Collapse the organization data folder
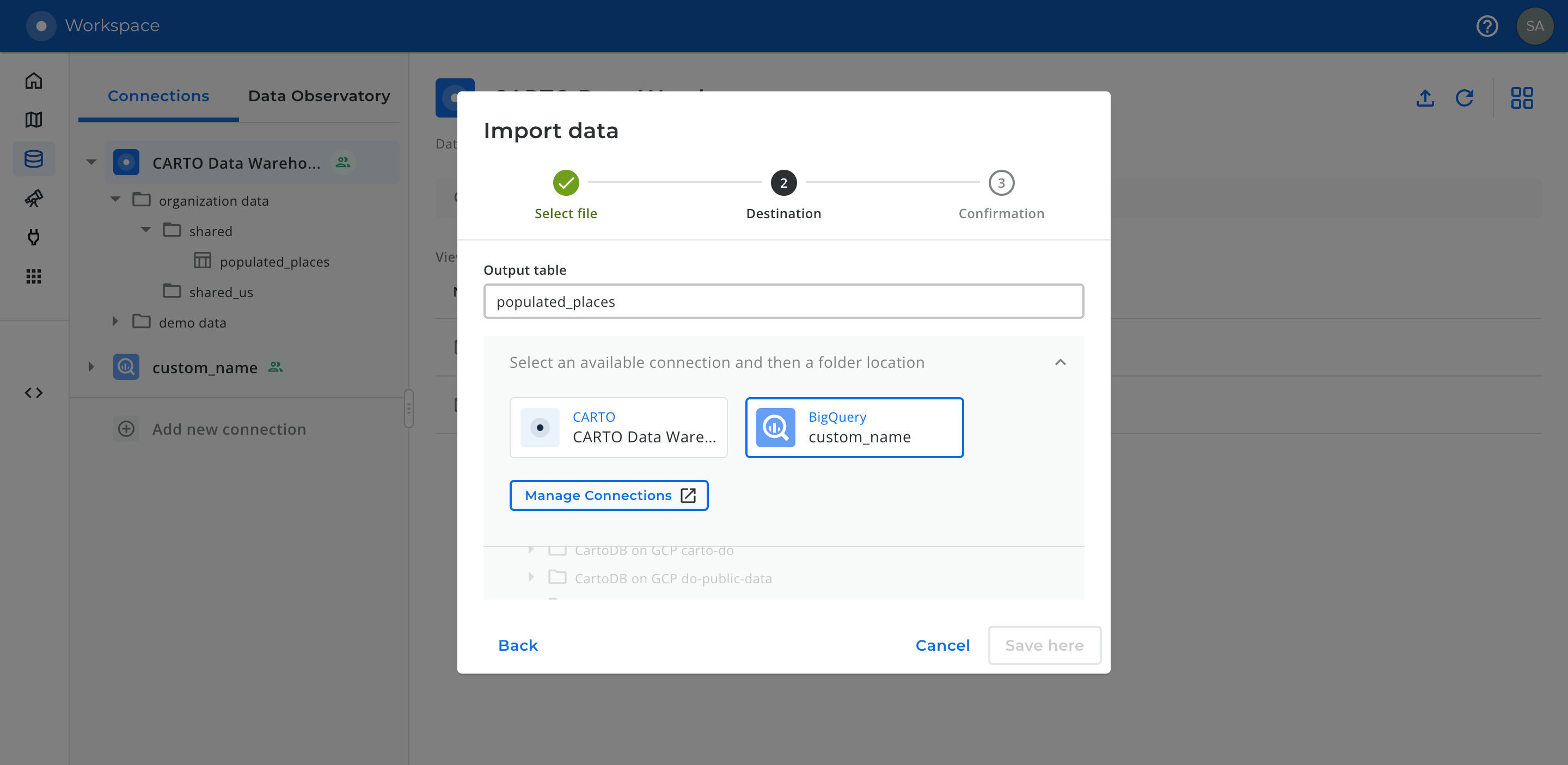This screenshot has width=1568, height=765. (115, 200)
